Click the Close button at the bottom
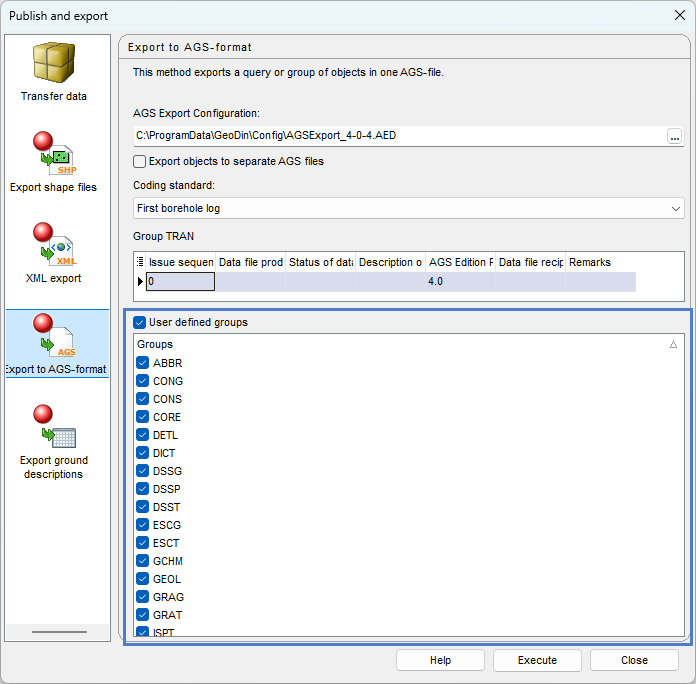This screenshot has width=696, height=684. pyautogui.click(x=634, y=661)
